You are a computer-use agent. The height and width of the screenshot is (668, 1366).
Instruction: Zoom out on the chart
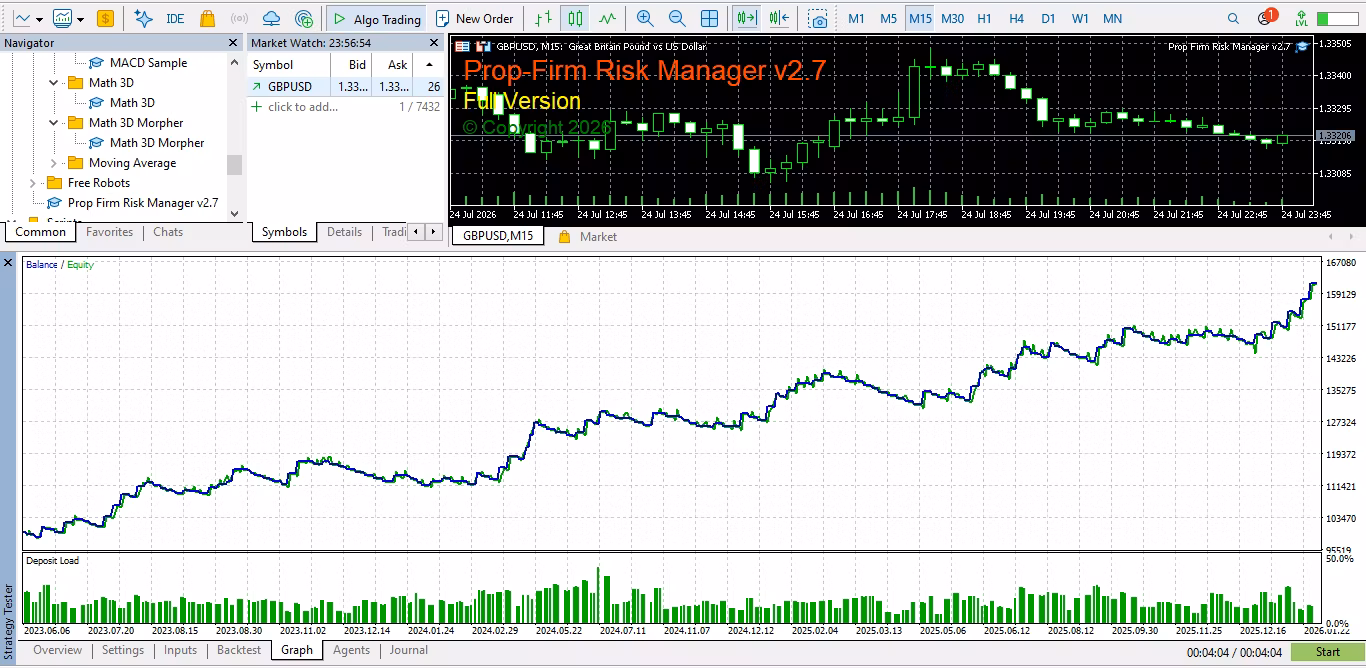click(677, 18)
